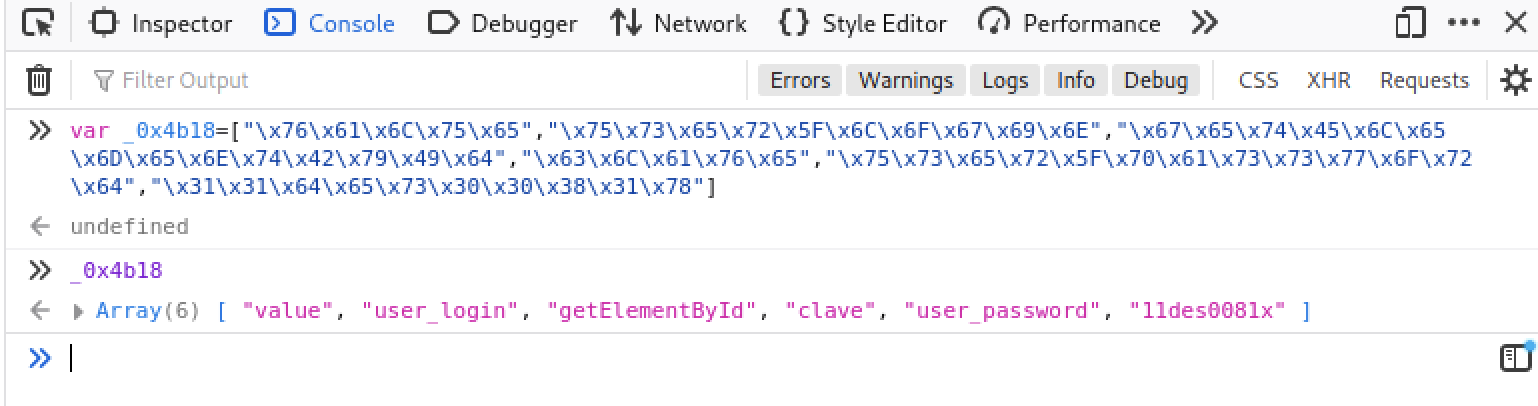Switch to the Debugger tab
1538x406 pixels.
(502, 23)
